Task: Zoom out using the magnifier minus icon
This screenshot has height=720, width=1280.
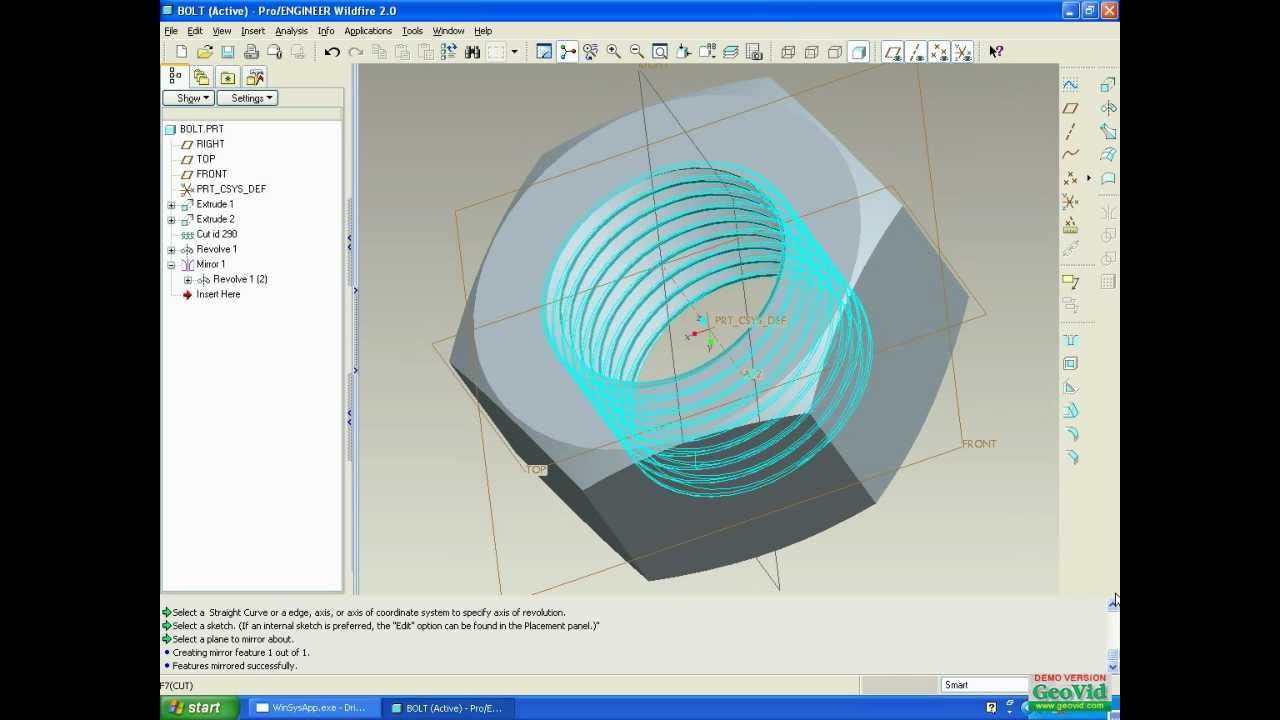Action: pos(637,52)
